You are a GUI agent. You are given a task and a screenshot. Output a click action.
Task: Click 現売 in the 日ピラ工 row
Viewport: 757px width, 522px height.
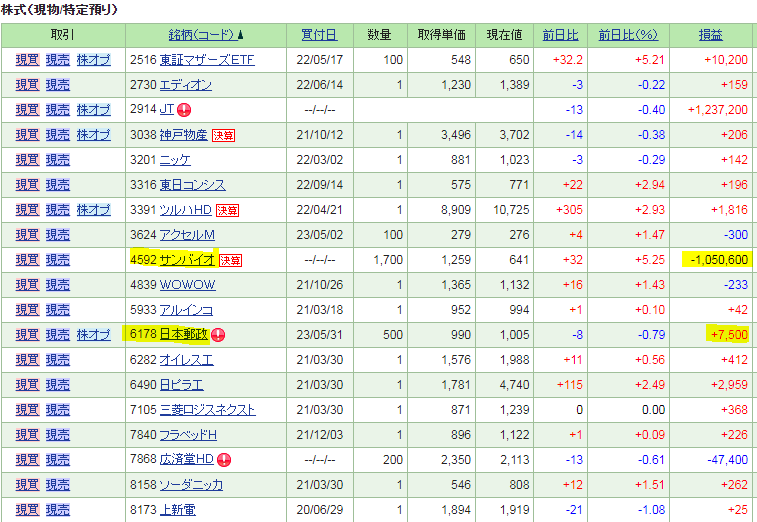click(x=58, y=385)
